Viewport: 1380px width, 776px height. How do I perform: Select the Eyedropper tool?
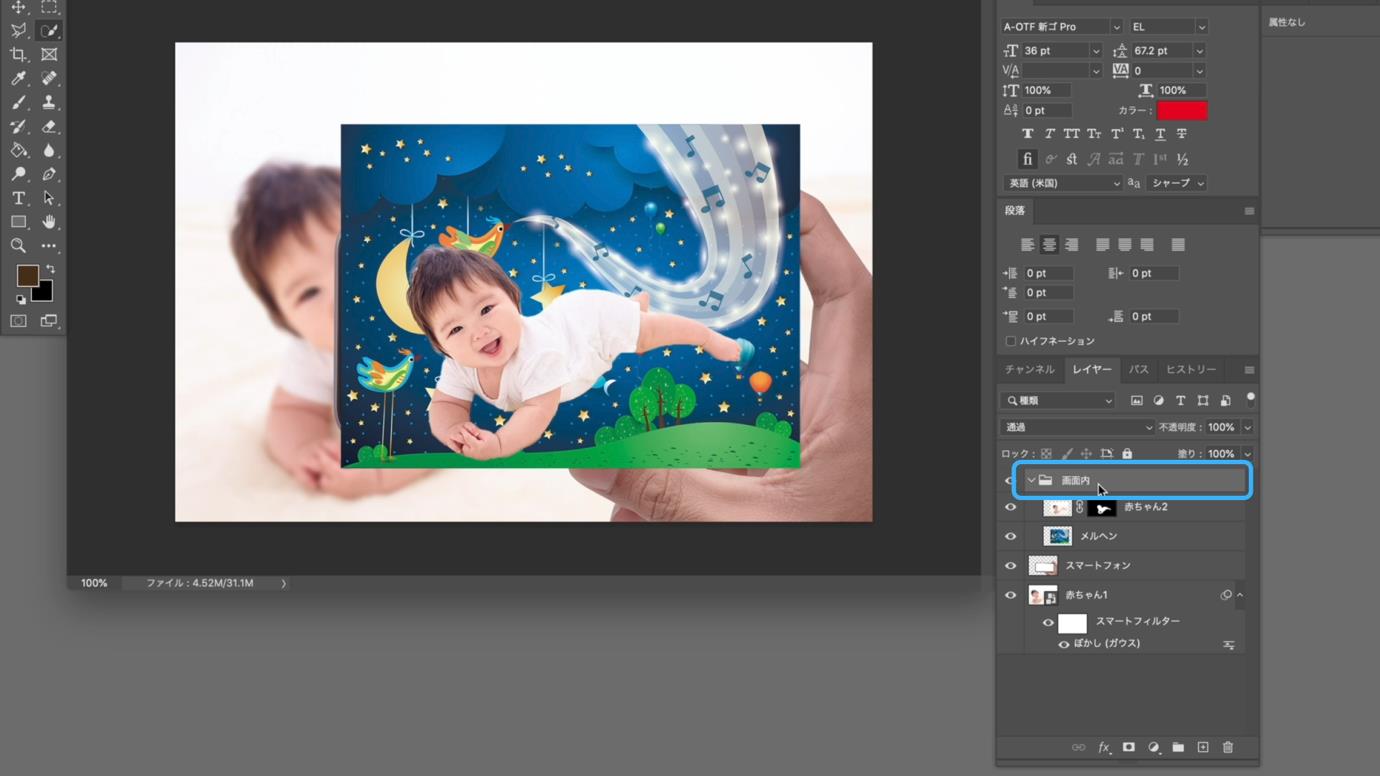click(18, 78)
